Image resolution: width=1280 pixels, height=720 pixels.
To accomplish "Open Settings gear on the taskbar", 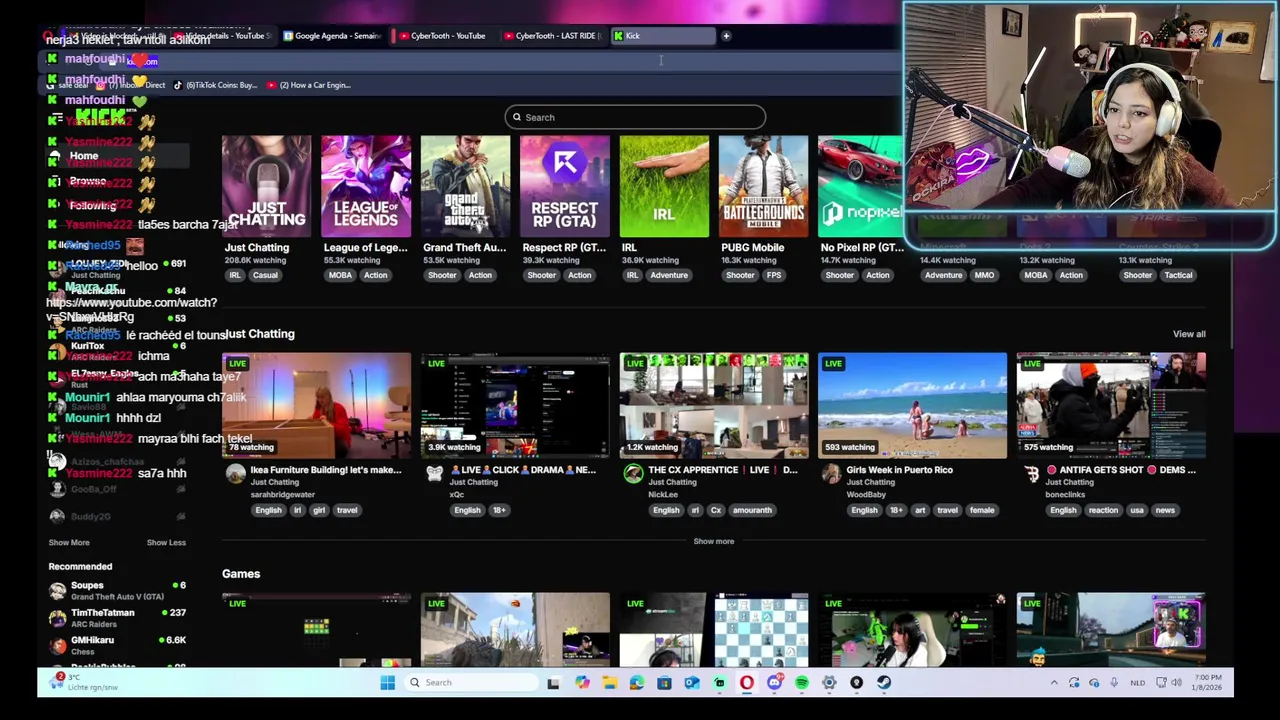I will coord(829,683).
